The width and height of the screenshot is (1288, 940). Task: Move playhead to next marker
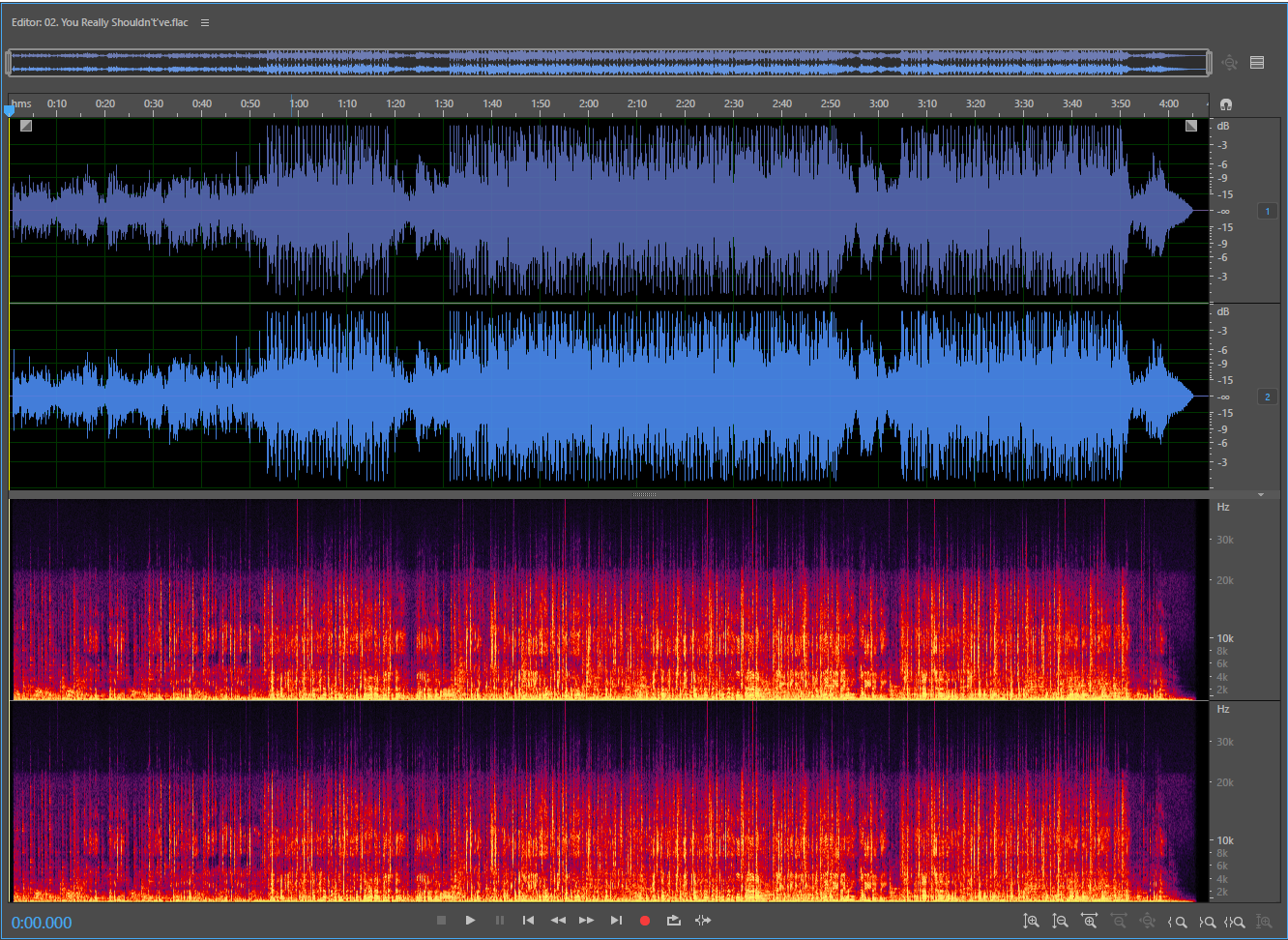[x=616, y=921]
